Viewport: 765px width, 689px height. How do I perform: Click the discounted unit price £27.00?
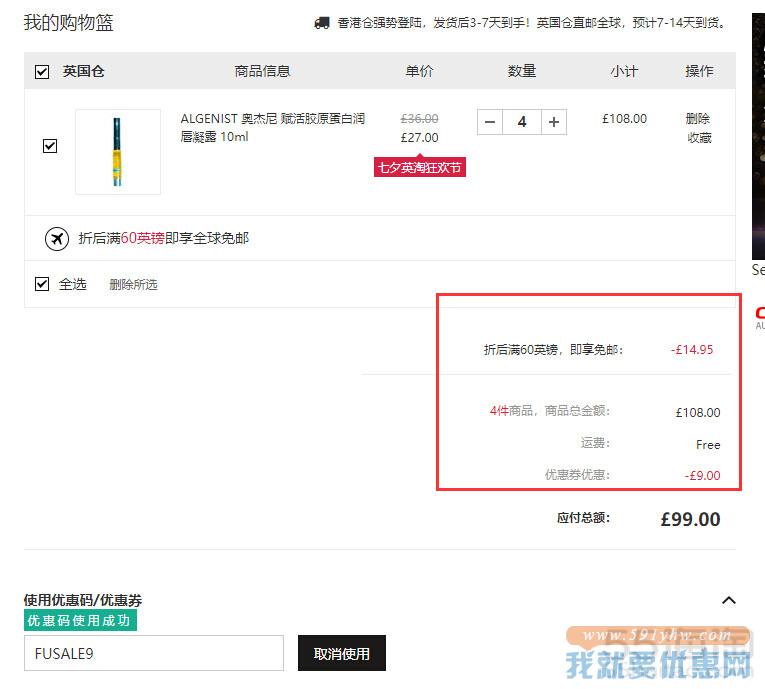[x=420, y=138]
